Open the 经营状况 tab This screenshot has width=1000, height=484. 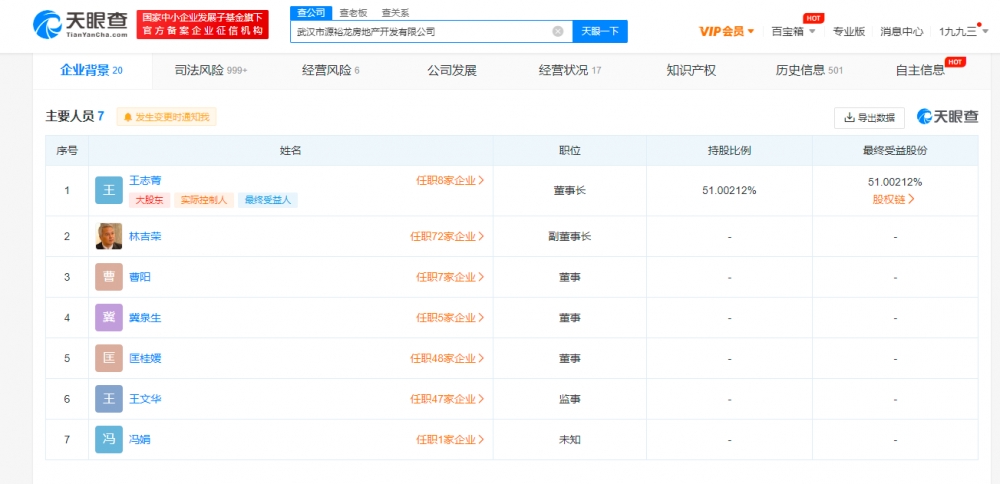tap(570, 71)
